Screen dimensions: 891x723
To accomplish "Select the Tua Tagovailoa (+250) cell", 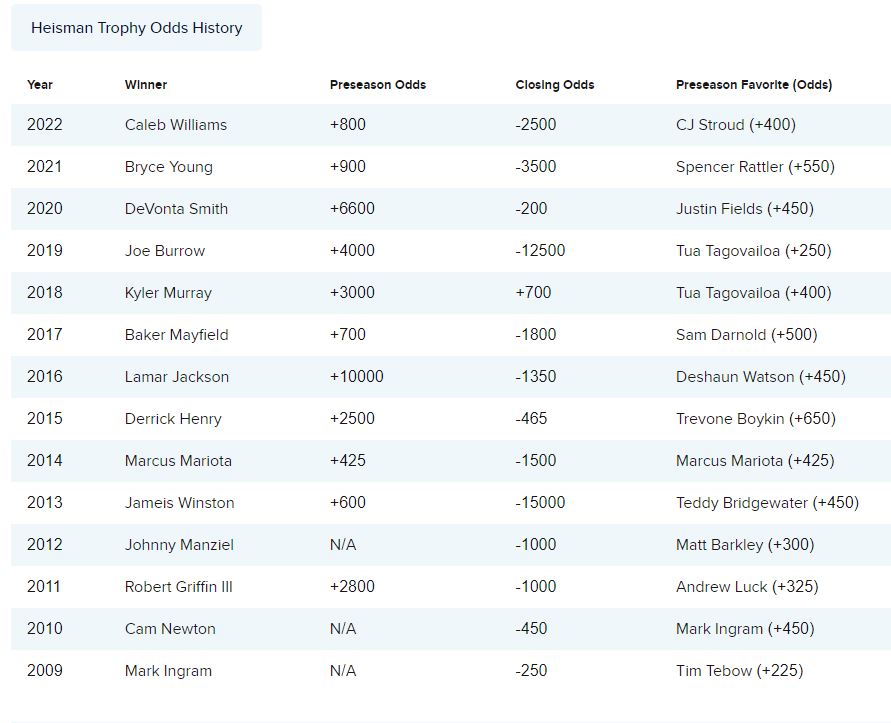I will click(x=753, y=251).
